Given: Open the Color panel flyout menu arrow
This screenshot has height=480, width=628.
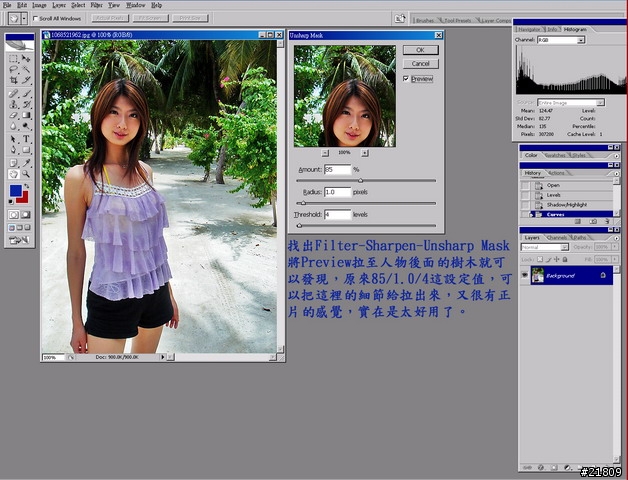Looking at the screenshot, I should point(616,155).
